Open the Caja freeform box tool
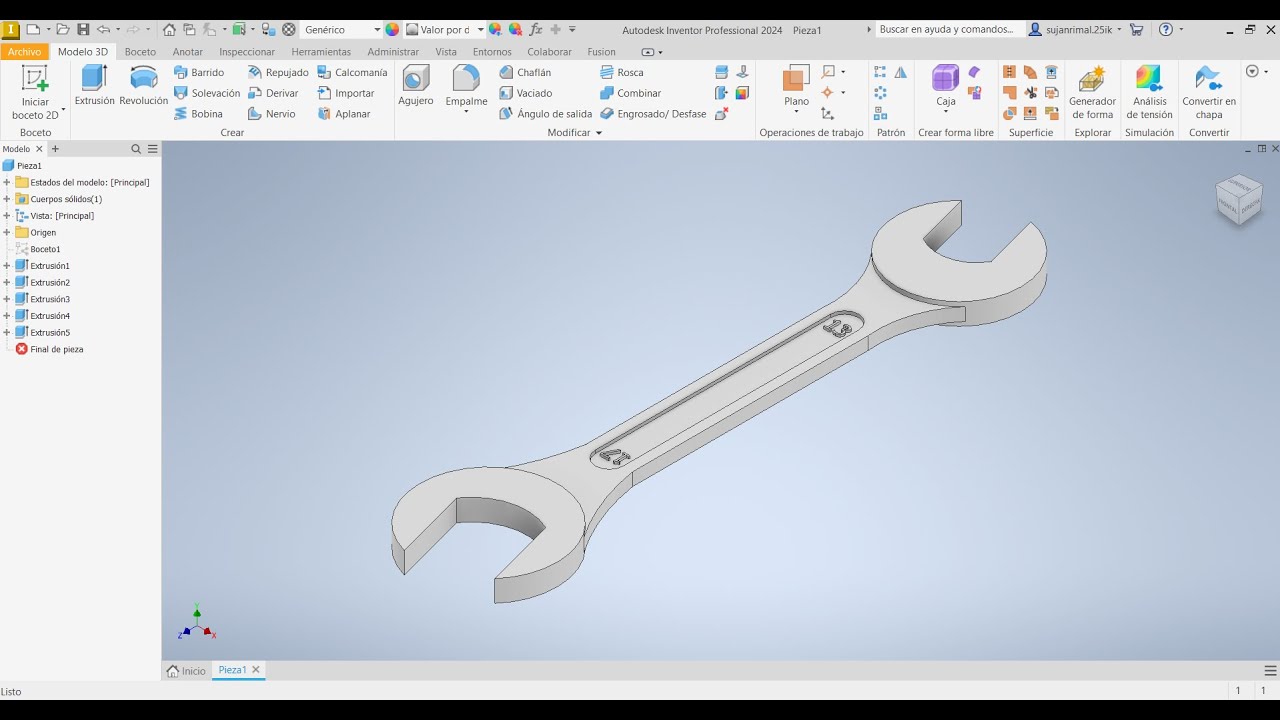 pyautogui.click(x=945, y=88)
